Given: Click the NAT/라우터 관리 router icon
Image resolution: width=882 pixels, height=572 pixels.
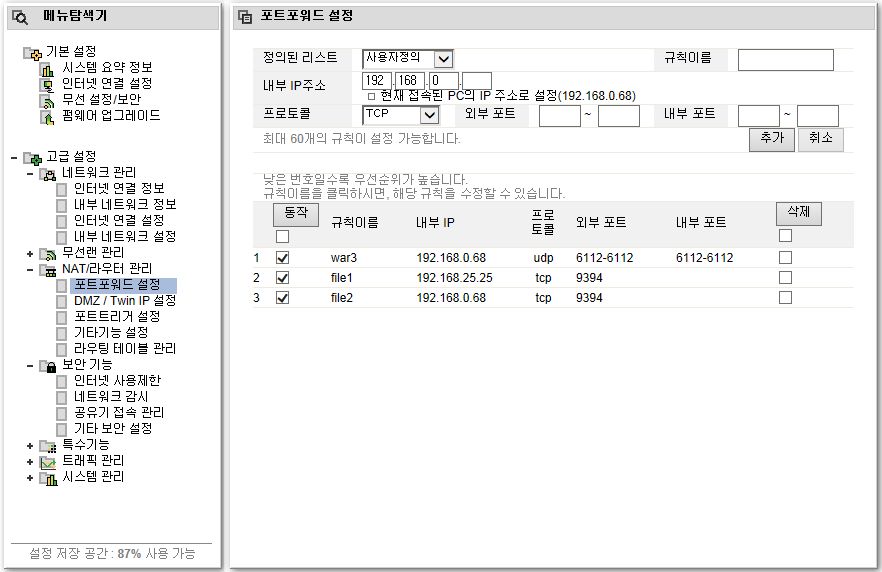Looking at the screenshot, I should point(48,271).
